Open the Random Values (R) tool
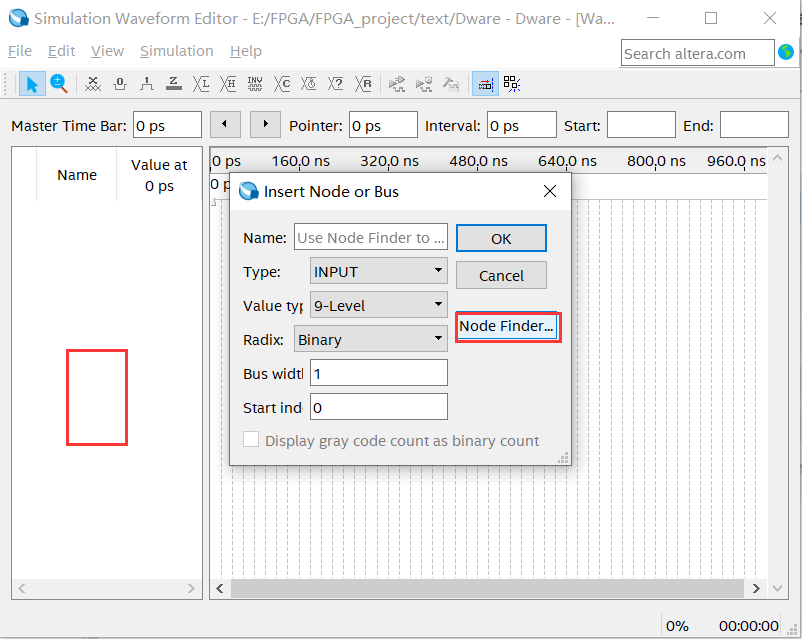 [363, 84]
